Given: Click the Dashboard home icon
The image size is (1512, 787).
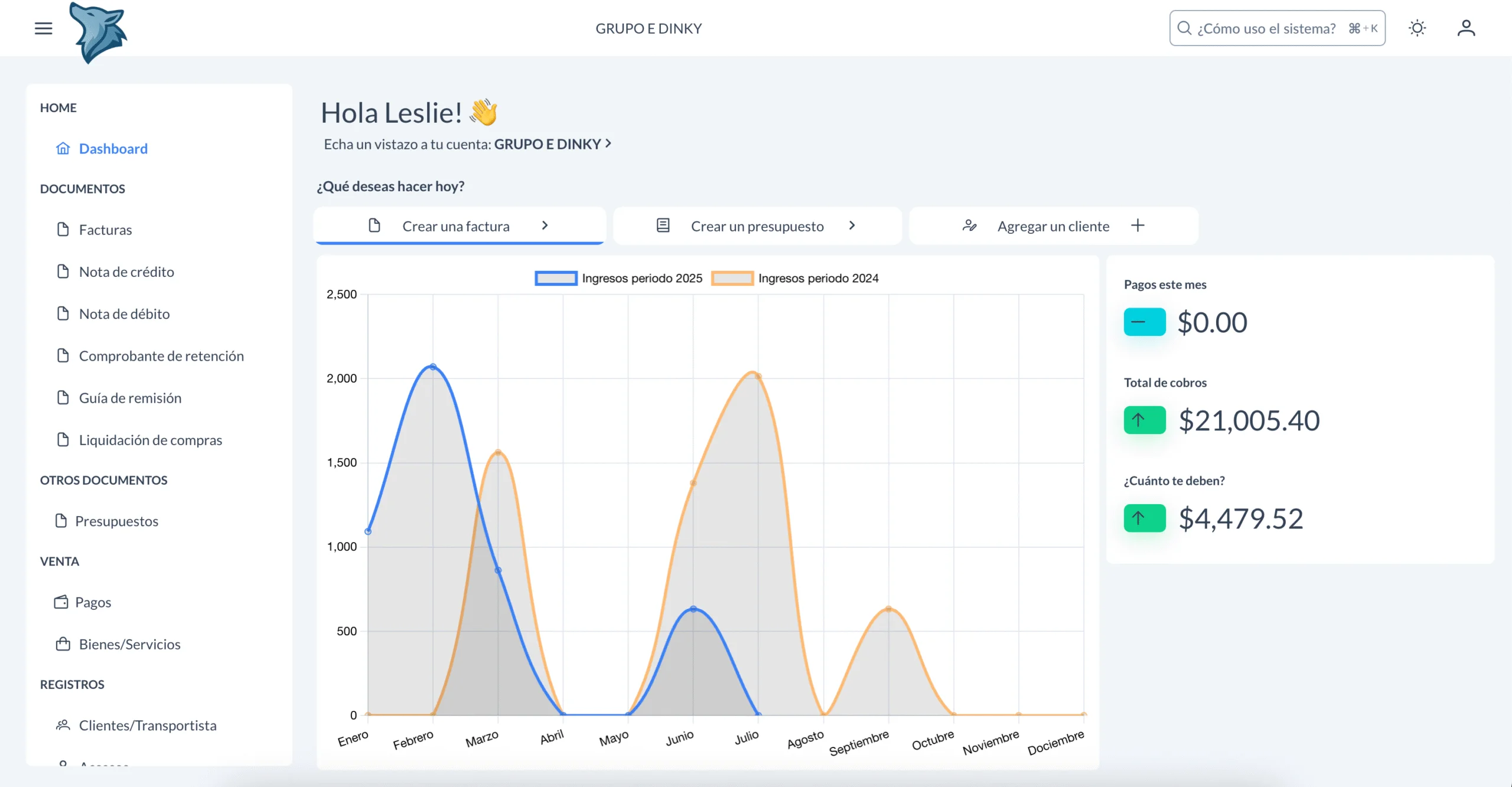Looking at the screenshot, I should click(x=63, y=148).
